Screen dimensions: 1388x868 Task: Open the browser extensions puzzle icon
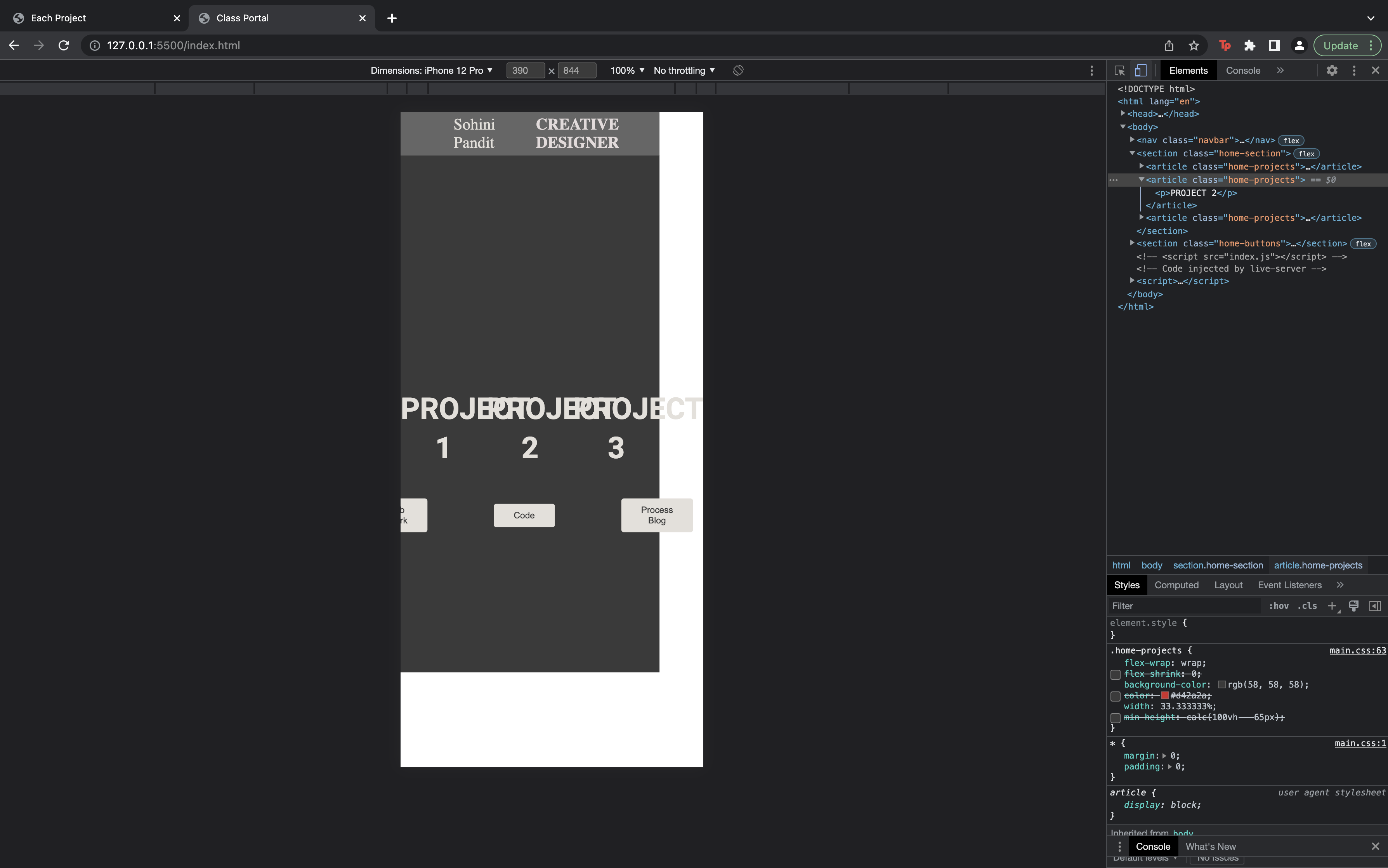pos(1249,46)
